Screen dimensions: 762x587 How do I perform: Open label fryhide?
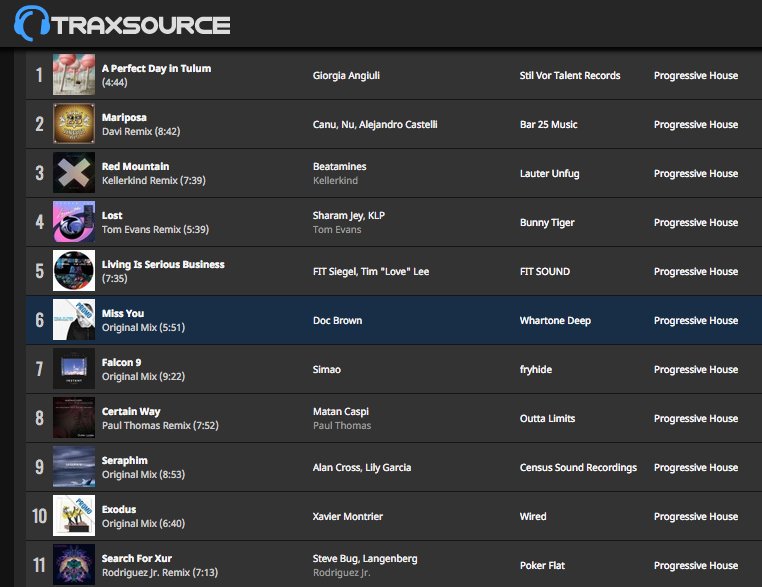click(x=536, y=370)
